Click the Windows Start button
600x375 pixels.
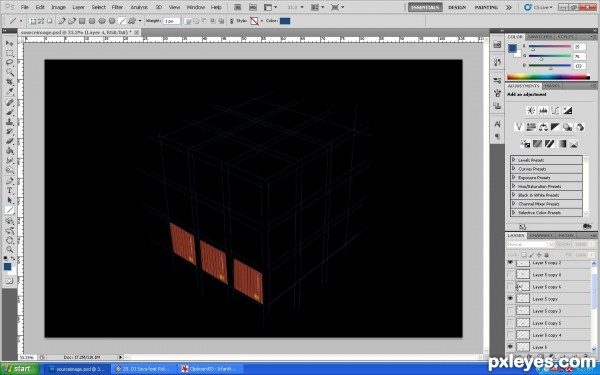(20, 369)
